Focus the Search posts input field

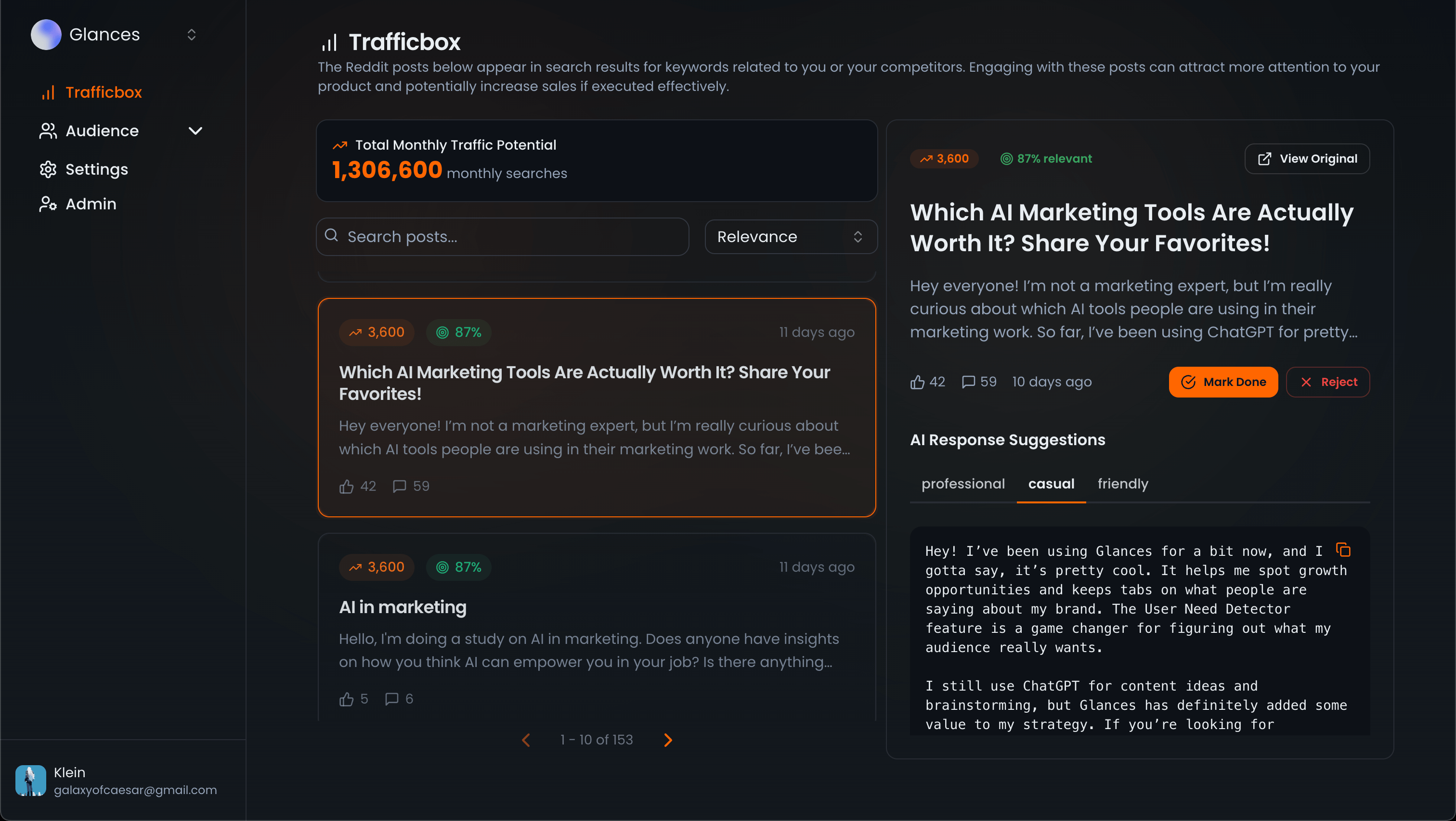[x=503, y=237]
